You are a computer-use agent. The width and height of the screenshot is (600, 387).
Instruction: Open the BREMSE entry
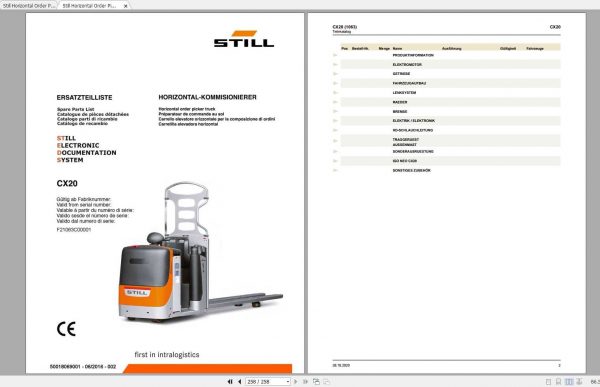[x=400, y=111]
